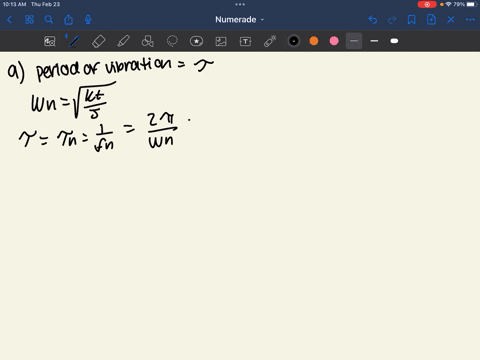
Task: Start audio recording with microphone icon
Action: [x=88, y=20]
